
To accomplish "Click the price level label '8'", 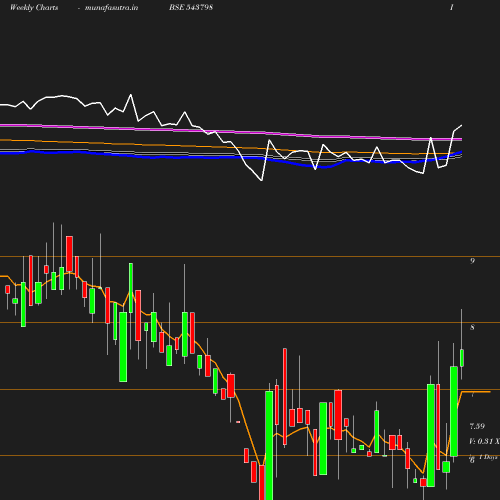I will 472,327.
